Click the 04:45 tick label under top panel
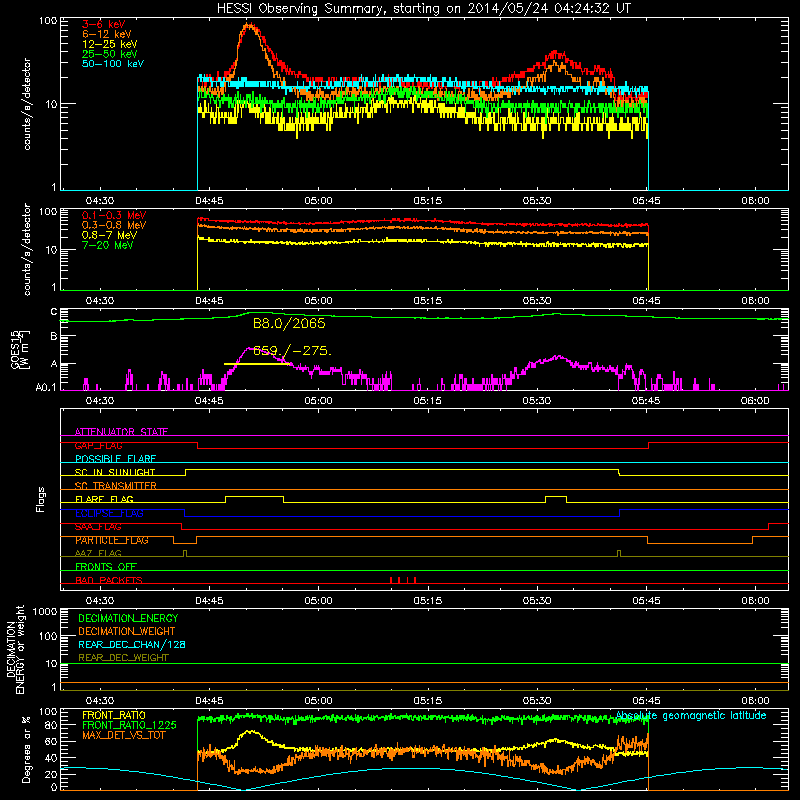The width and height of the screenshot is (800, 800). [209, 201]
